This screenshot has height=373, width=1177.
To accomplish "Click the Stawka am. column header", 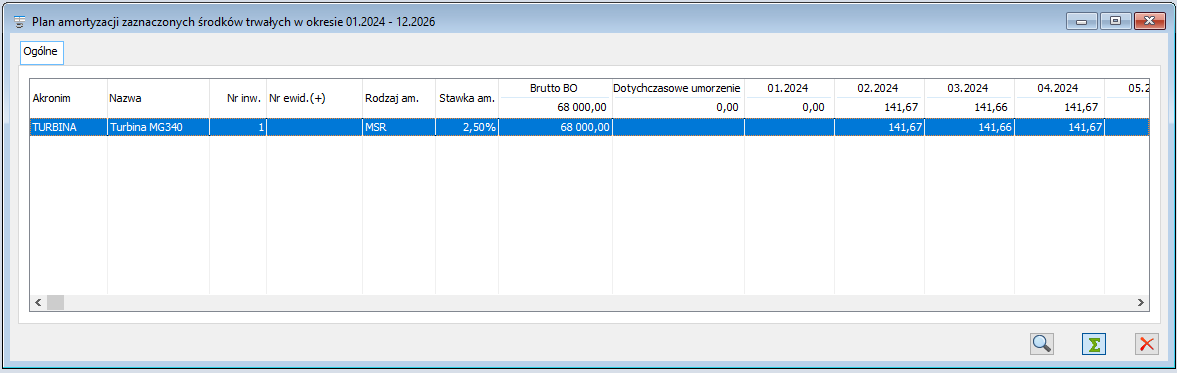I will click(x=467, y=98).
